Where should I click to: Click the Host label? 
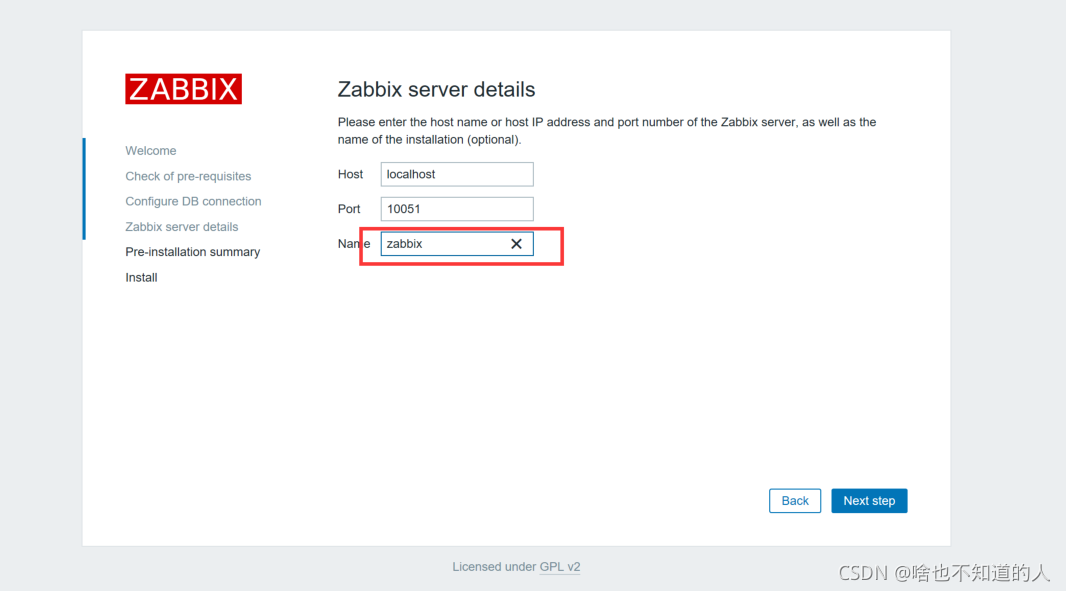point(350,174)
